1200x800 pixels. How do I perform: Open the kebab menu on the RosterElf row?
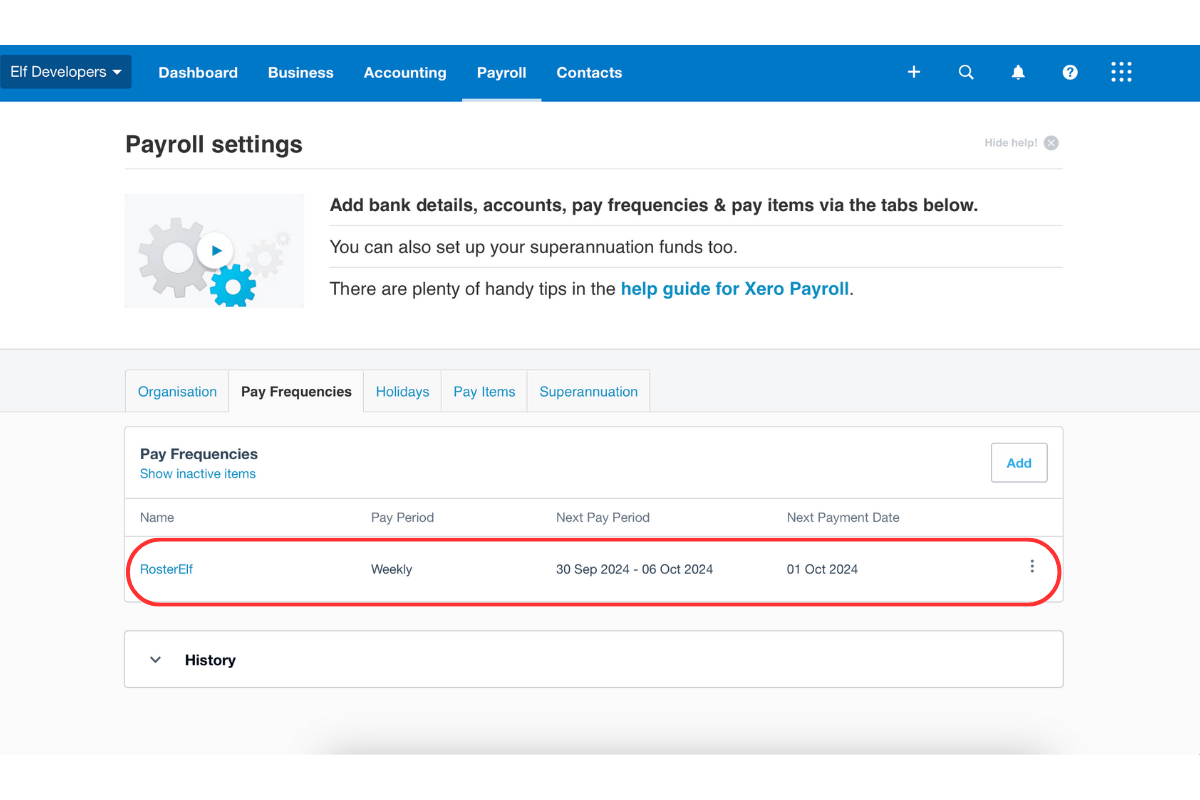(x=1032, y=566)
